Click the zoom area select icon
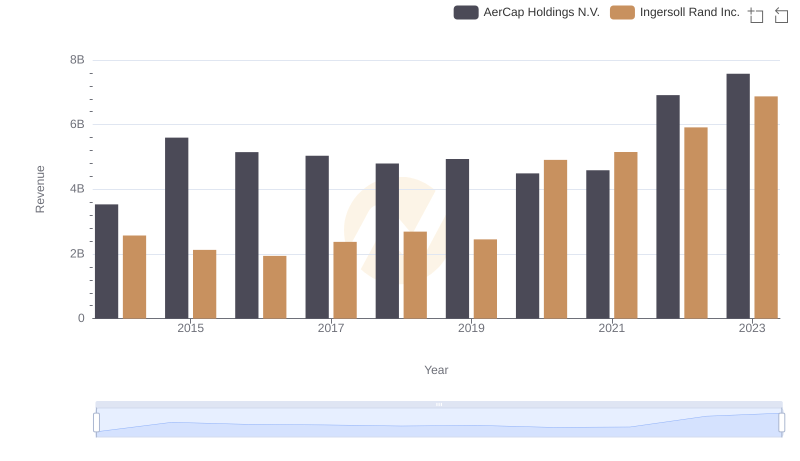Image resolution: width=800 pixels, height=461 pixels. click(x=756, y=15)
